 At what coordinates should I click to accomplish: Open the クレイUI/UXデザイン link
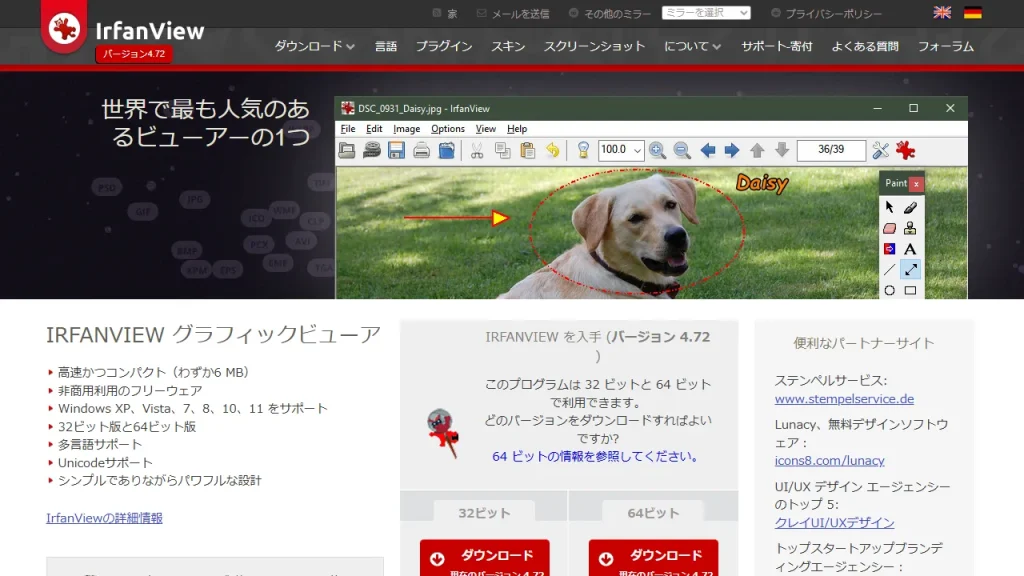[x=835, y=522]
